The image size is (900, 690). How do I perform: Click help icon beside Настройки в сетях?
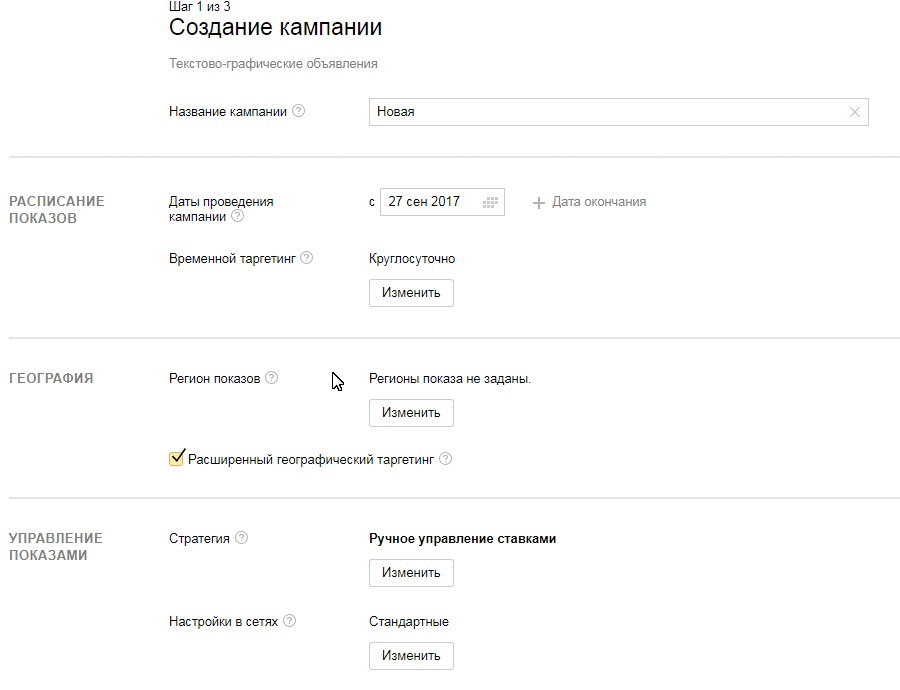coord(289,620)
